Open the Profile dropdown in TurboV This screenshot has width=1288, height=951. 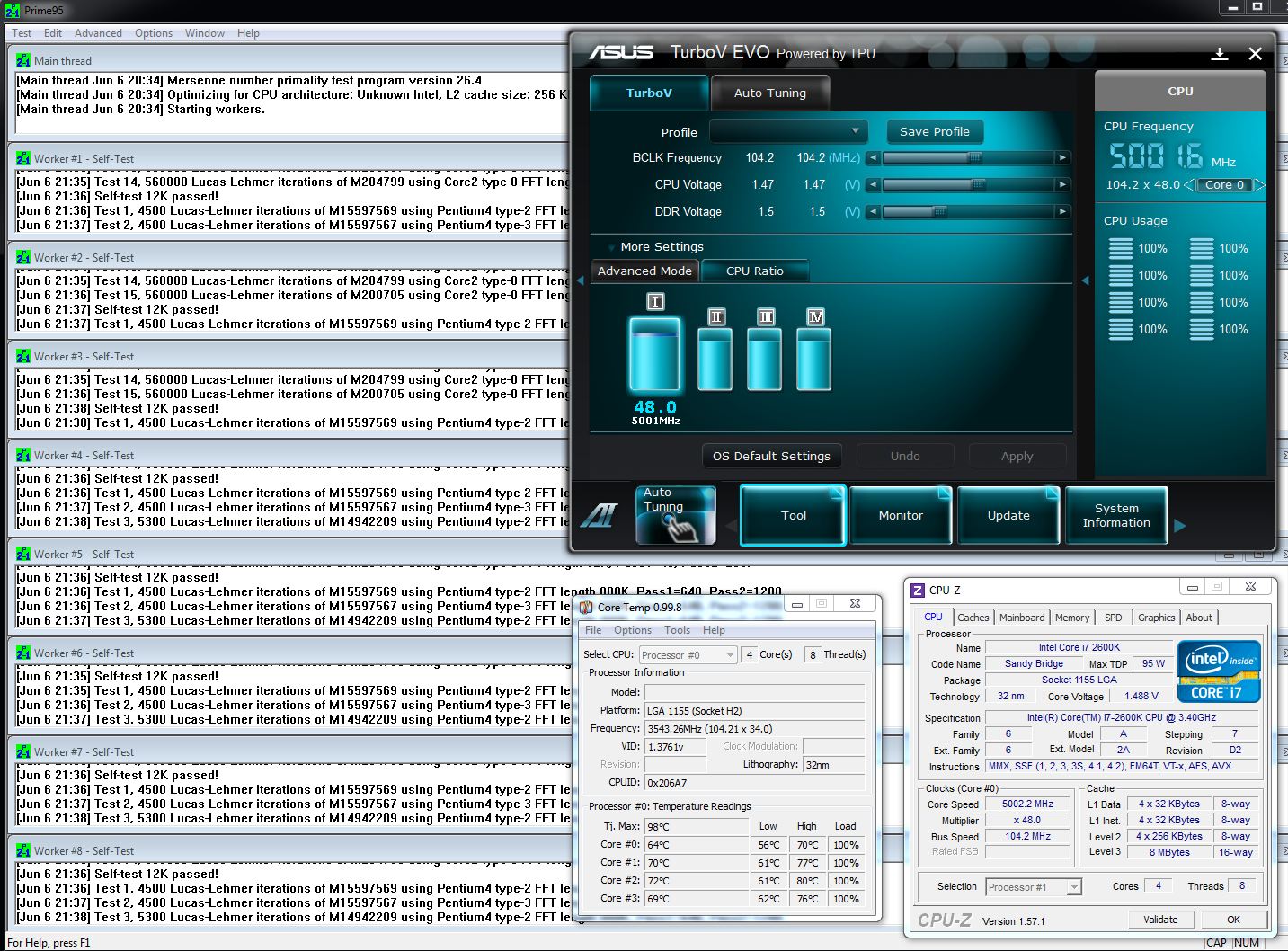[788, 131]
